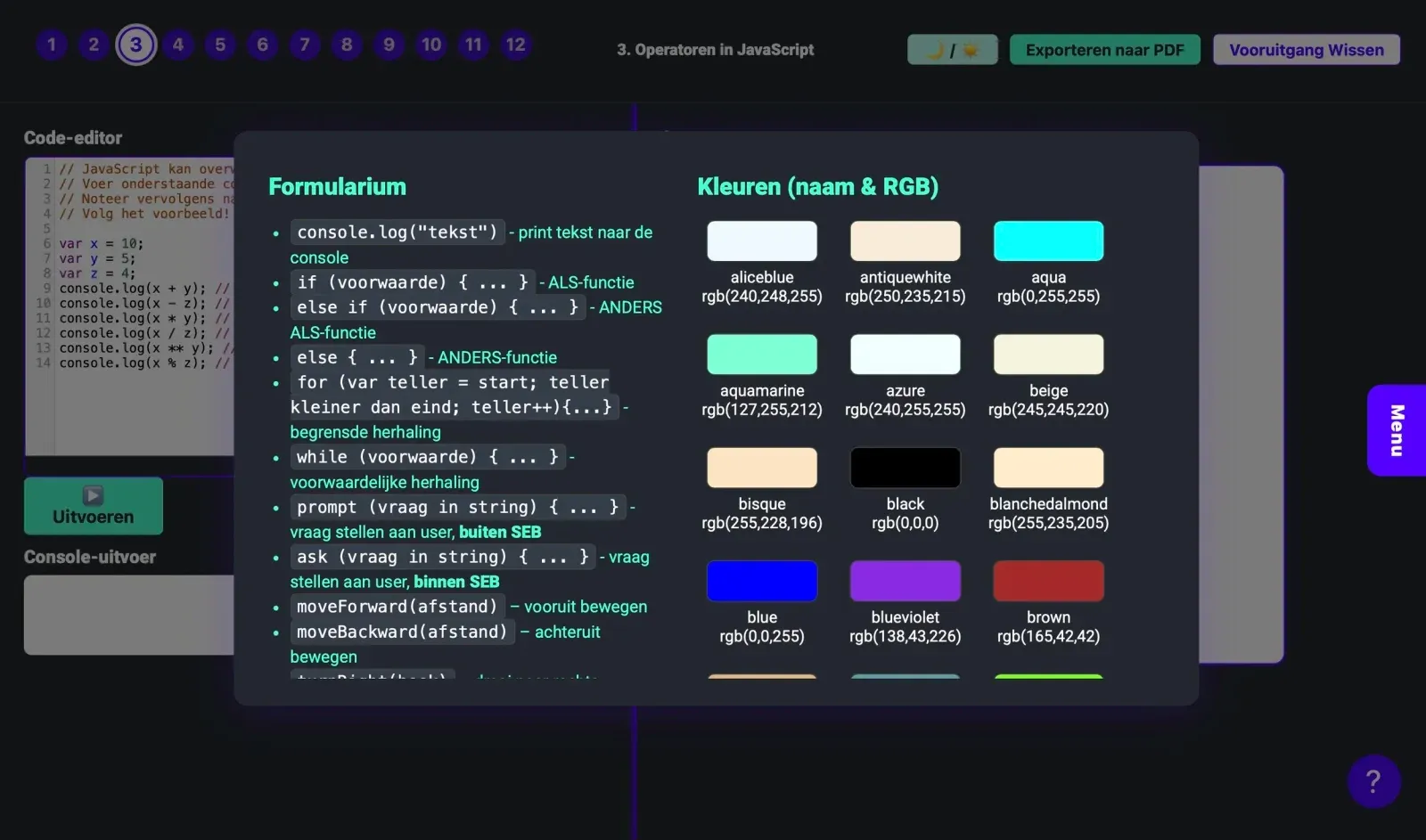Click the else if (voorwaarde) snippet
This screenshot has width=1426, height=840.
click(438, 307)
